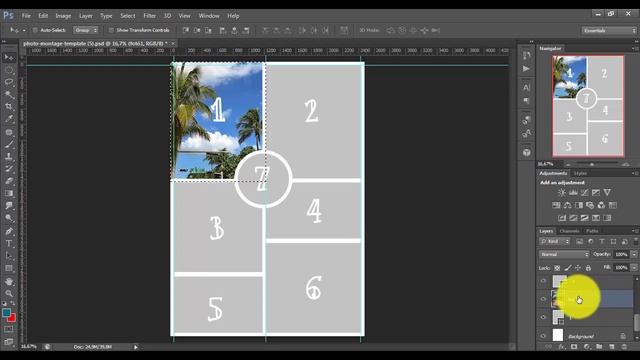Create a new group with folder icon
Image resolution: width=640 pixels, height=360 pixels.
pos(599,347)
